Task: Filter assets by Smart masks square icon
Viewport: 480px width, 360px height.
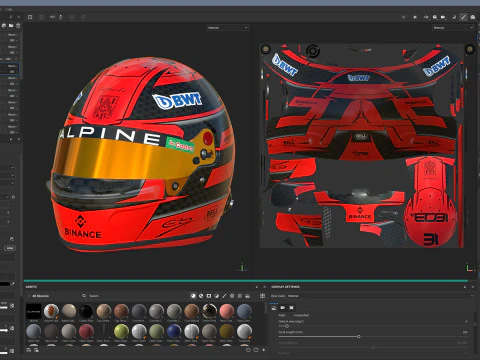Action: click(x=209, y=296)
